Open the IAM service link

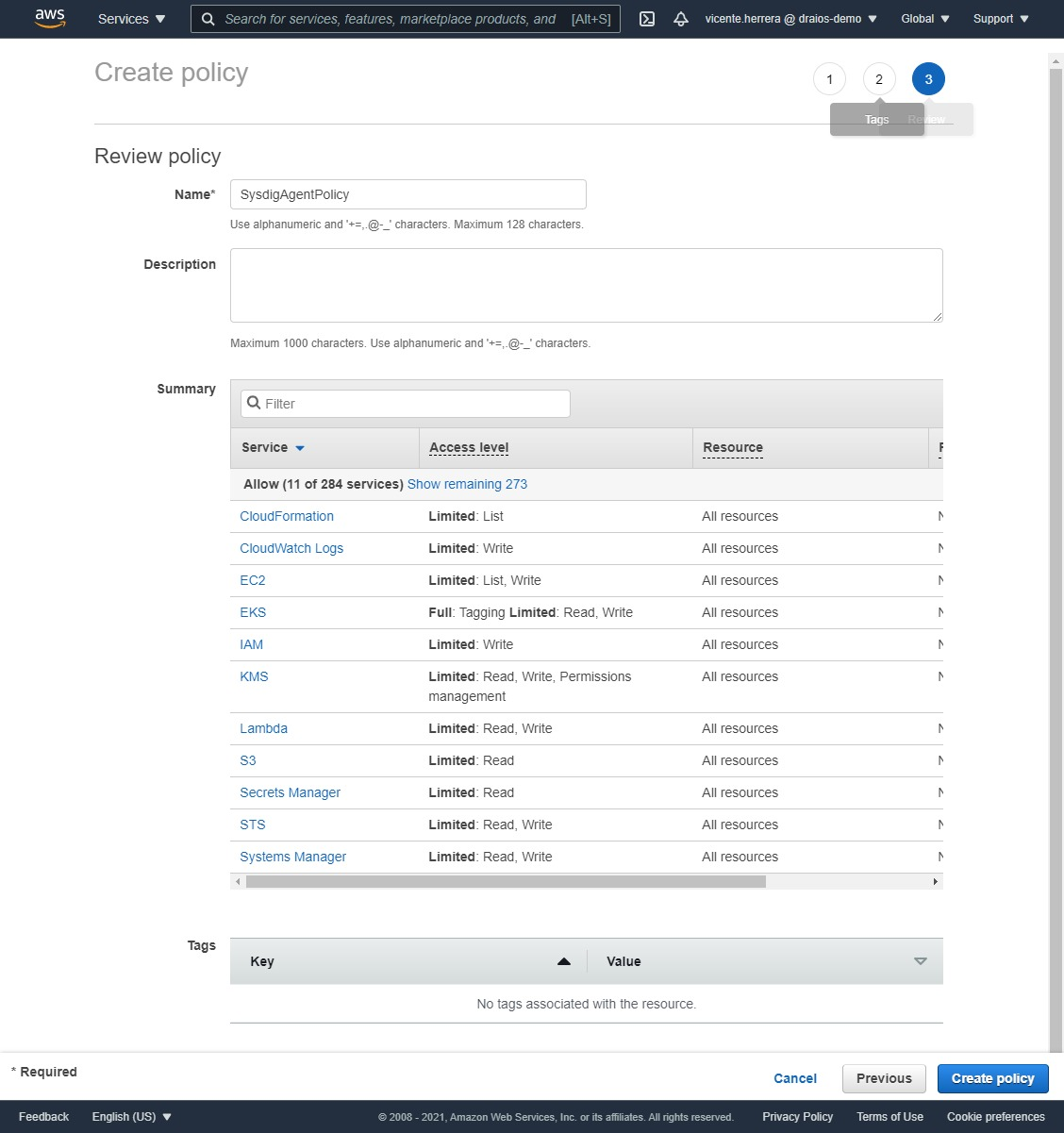pyautogui.click(x=251, y=644)
